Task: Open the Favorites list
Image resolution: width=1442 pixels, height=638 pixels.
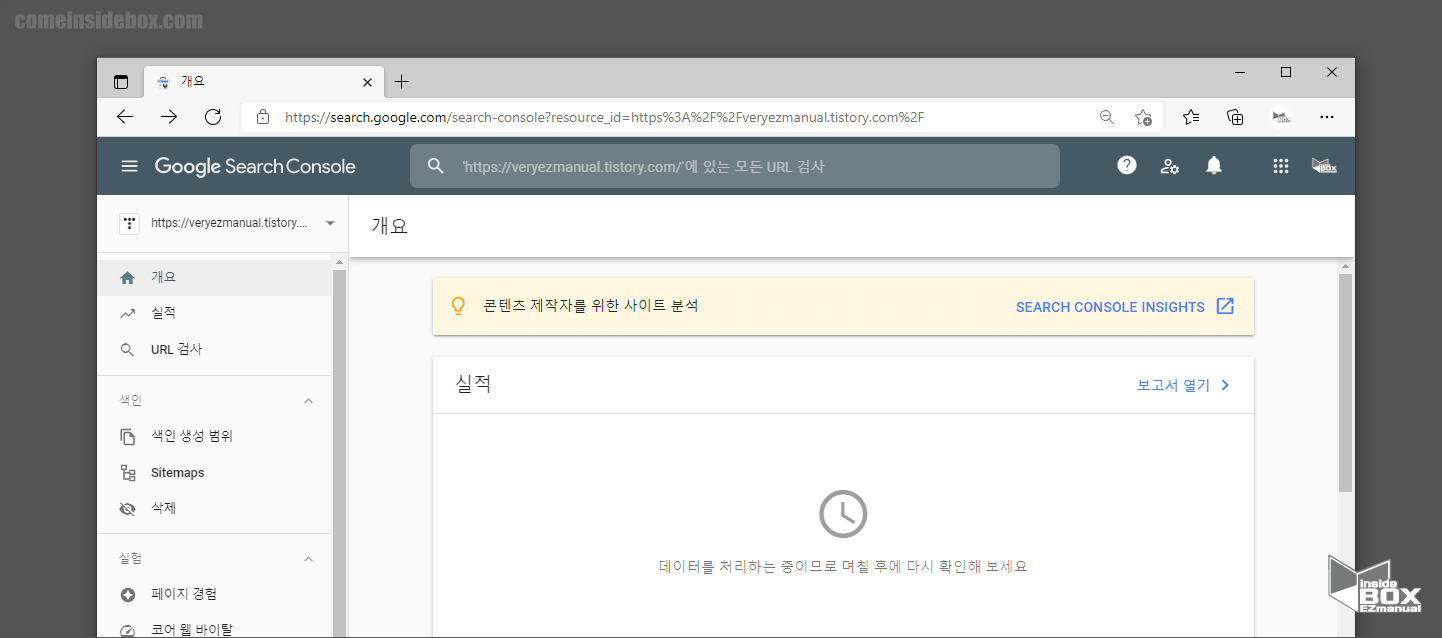Action: point(1191,117)
